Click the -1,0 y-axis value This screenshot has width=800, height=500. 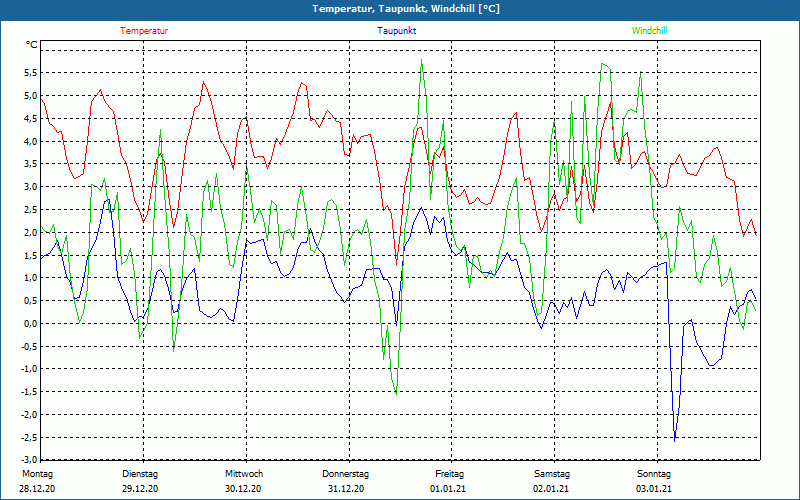(x=29, y=369)
